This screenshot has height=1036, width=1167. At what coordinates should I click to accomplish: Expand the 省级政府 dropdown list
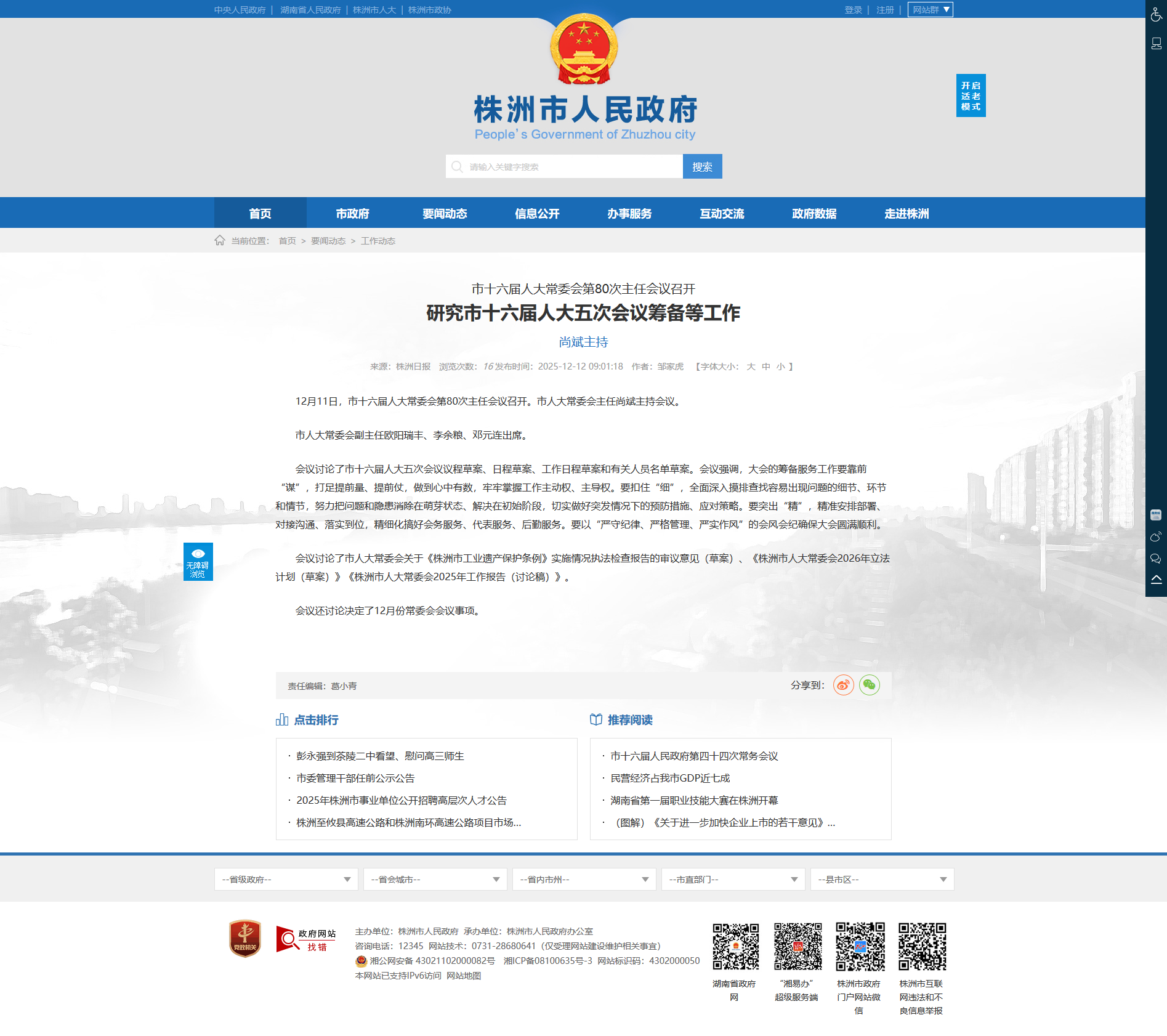286,880
